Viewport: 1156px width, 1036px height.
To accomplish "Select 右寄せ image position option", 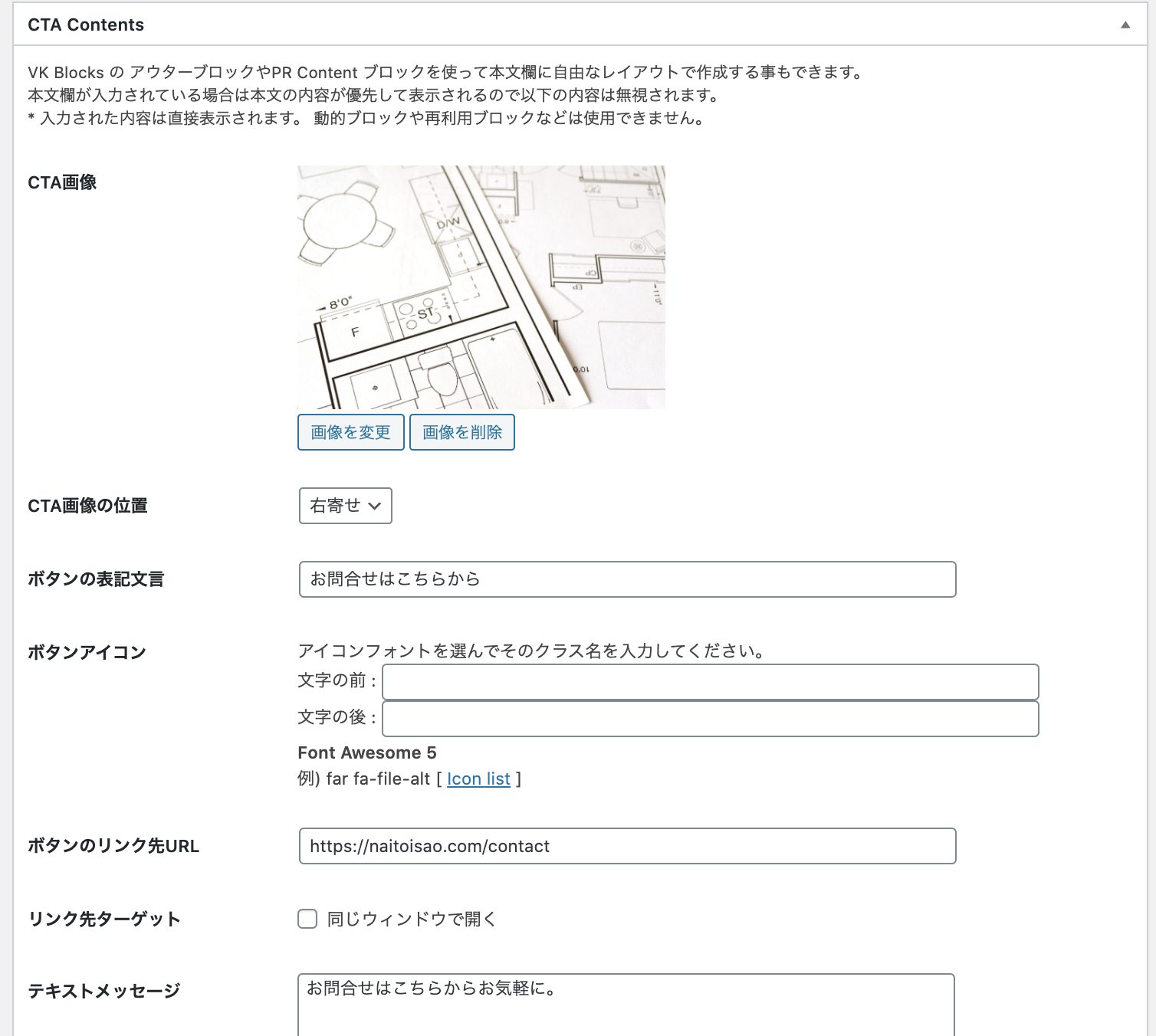I will tap(345, 506).
